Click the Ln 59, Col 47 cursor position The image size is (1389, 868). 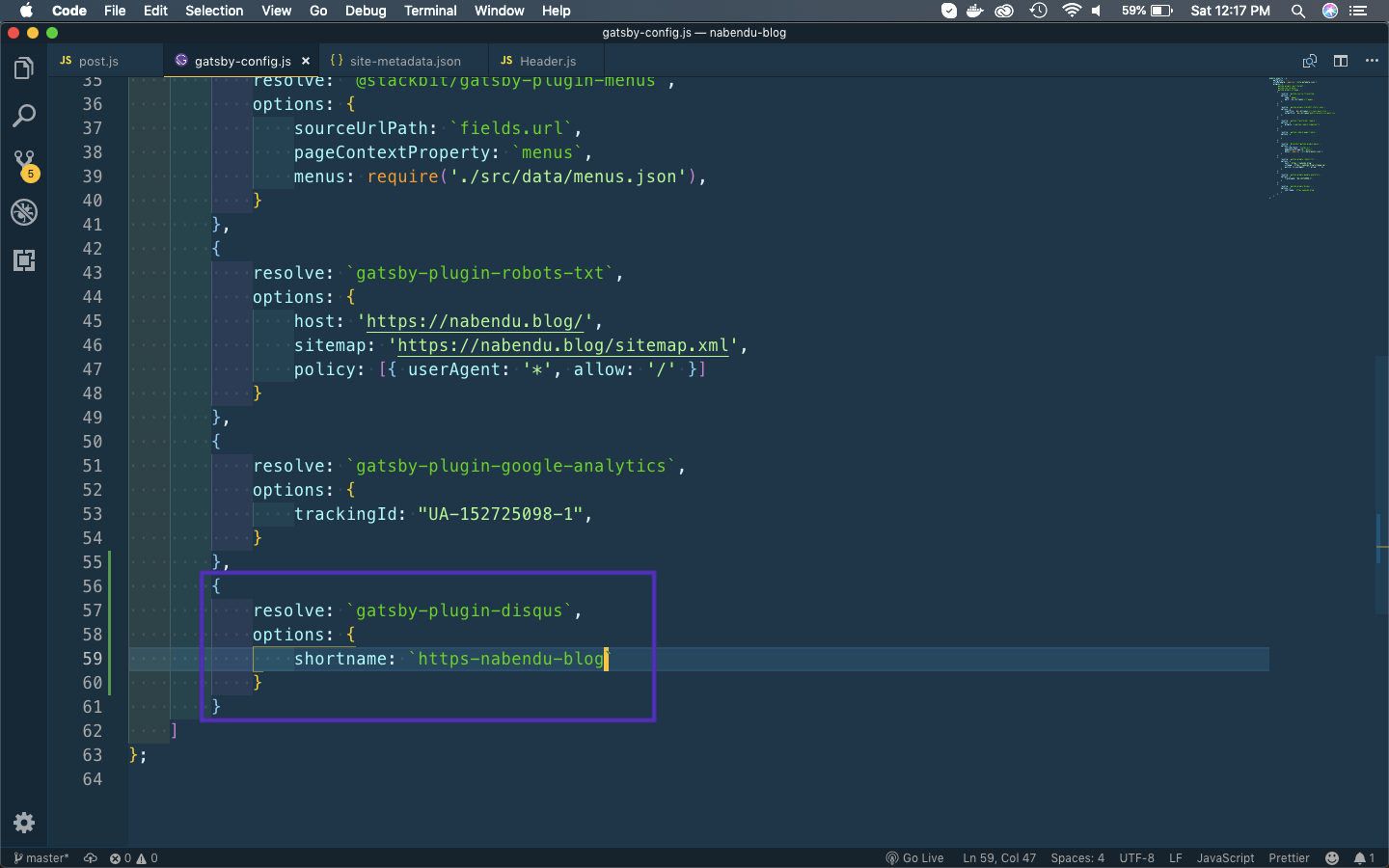point(999,858)
